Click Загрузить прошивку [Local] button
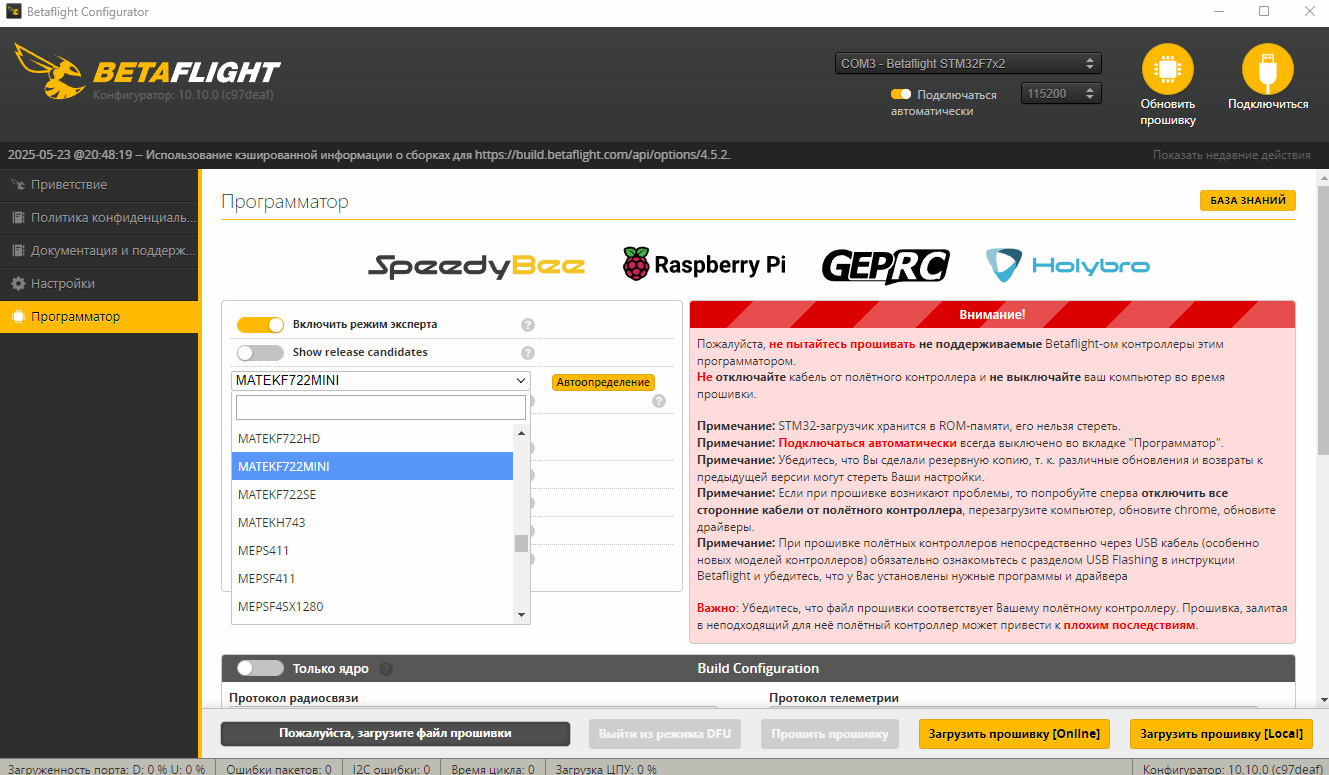Screen dimensions: 1329x775 coord(1221,734)
